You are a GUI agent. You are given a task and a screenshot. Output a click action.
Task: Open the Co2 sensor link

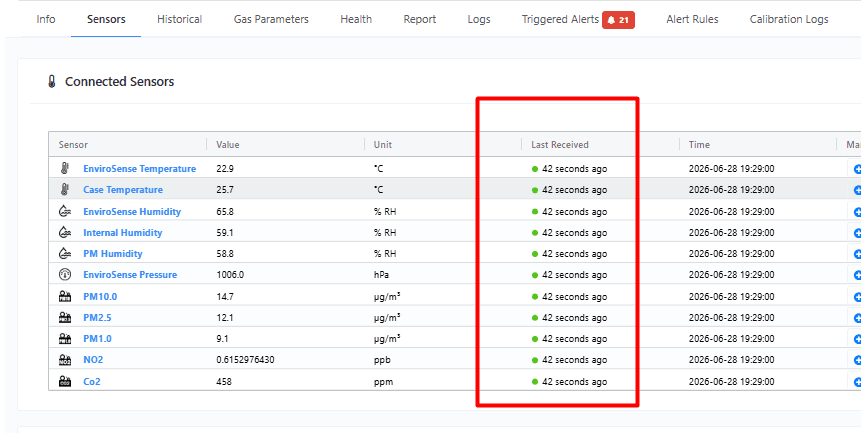coord(92,382)
